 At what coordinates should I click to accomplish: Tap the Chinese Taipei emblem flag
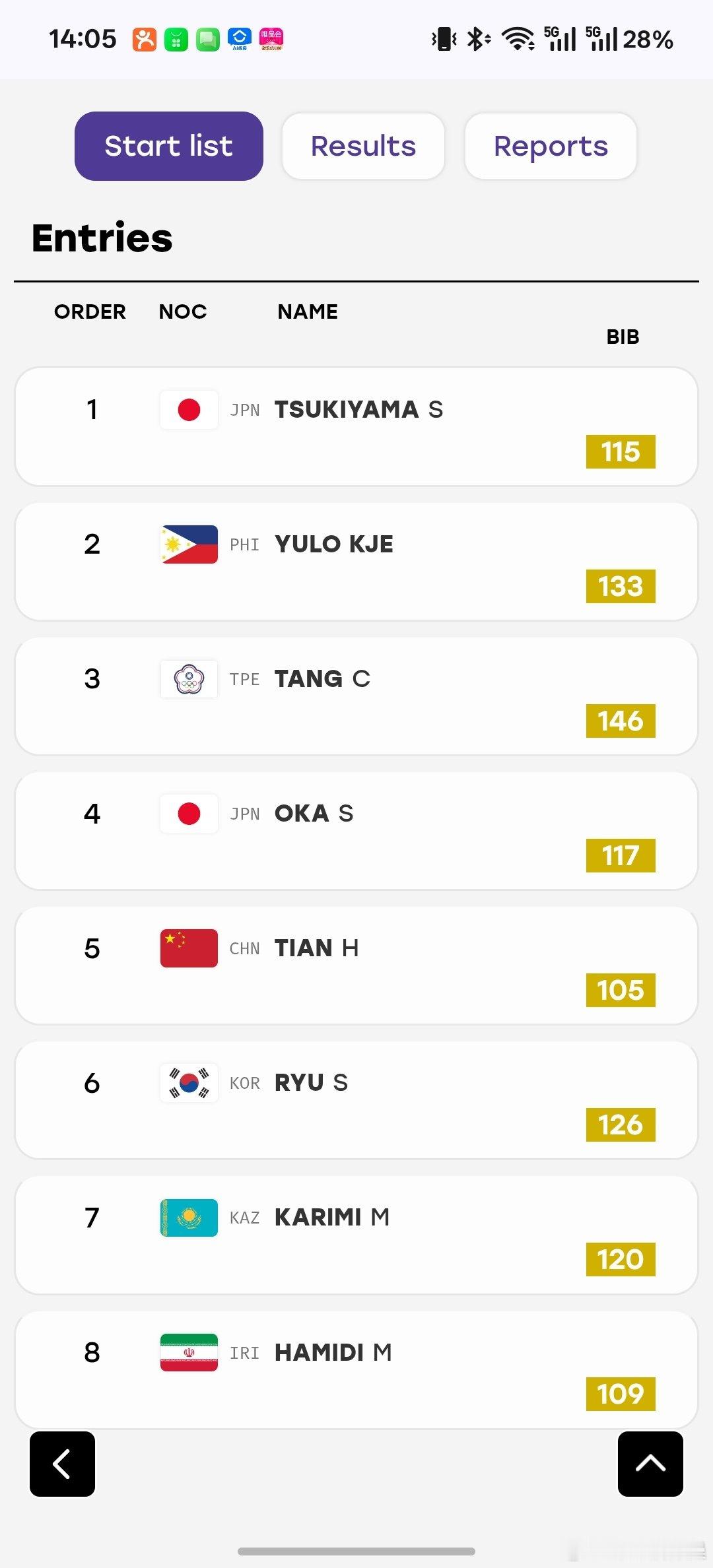[x=189, y=679]
